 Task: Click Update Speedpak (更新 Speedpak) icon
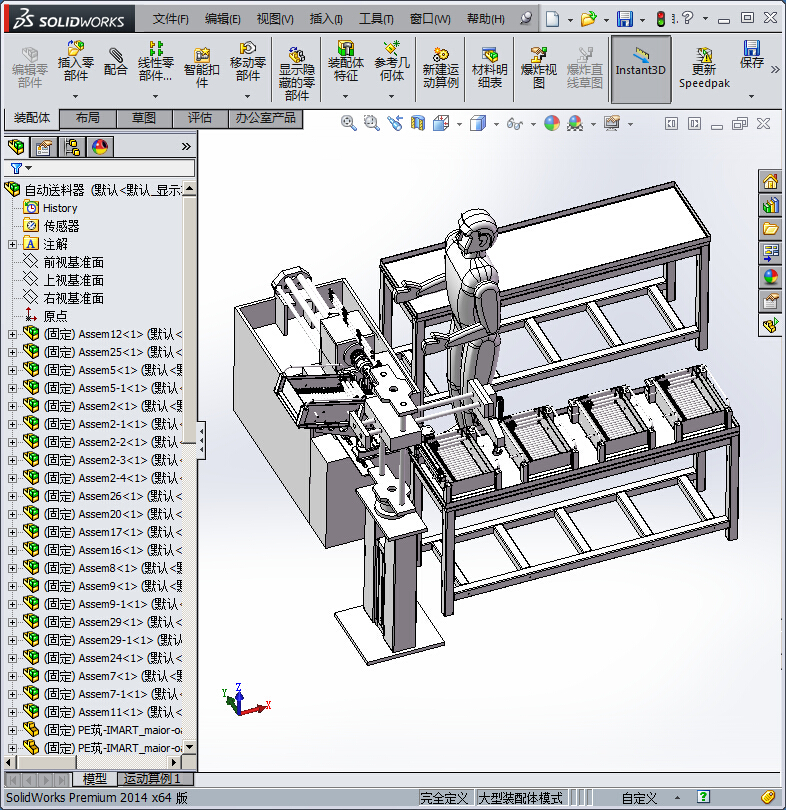[x=704, y=68]
